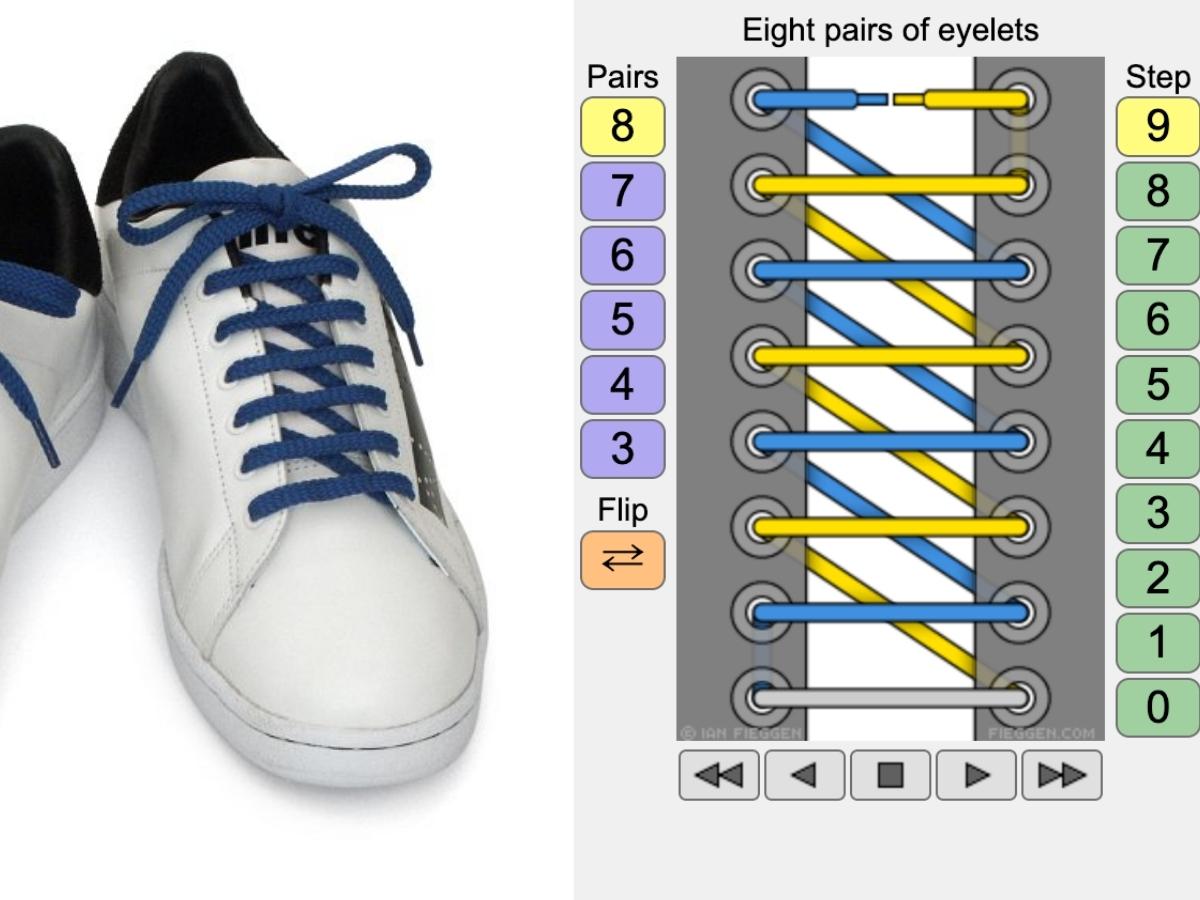Click the rewind to start button
The image size is (1200, 900).
[x=720, y=775]
